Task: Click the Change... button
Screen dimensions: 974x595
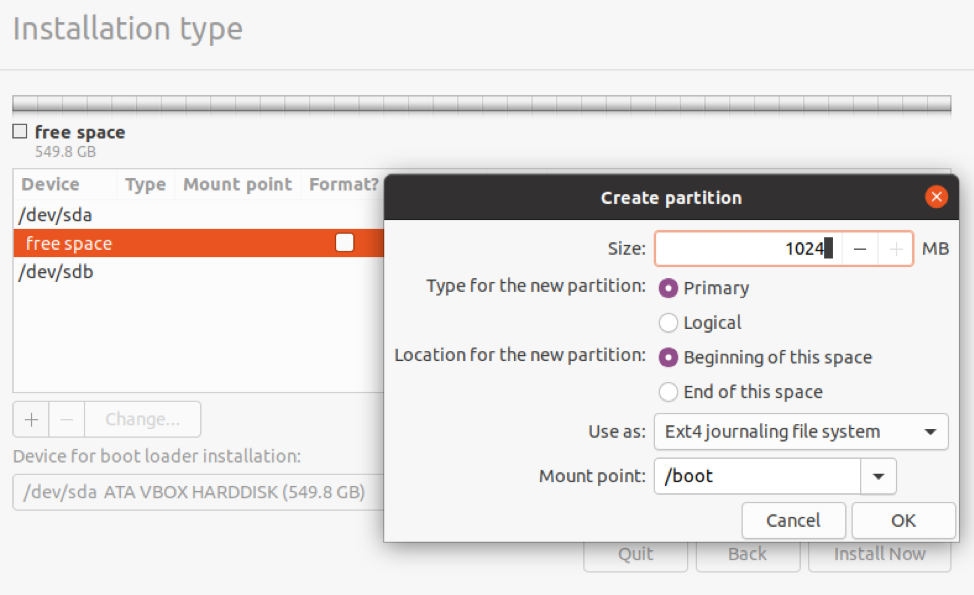Action: tap(142, 419)
